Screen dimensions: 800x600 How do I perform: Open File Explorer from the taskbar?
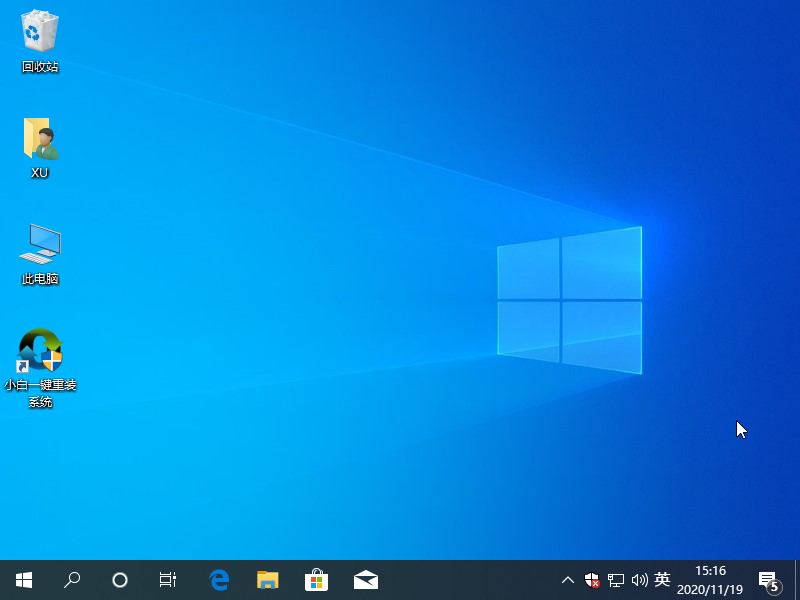tap(267, 580)
